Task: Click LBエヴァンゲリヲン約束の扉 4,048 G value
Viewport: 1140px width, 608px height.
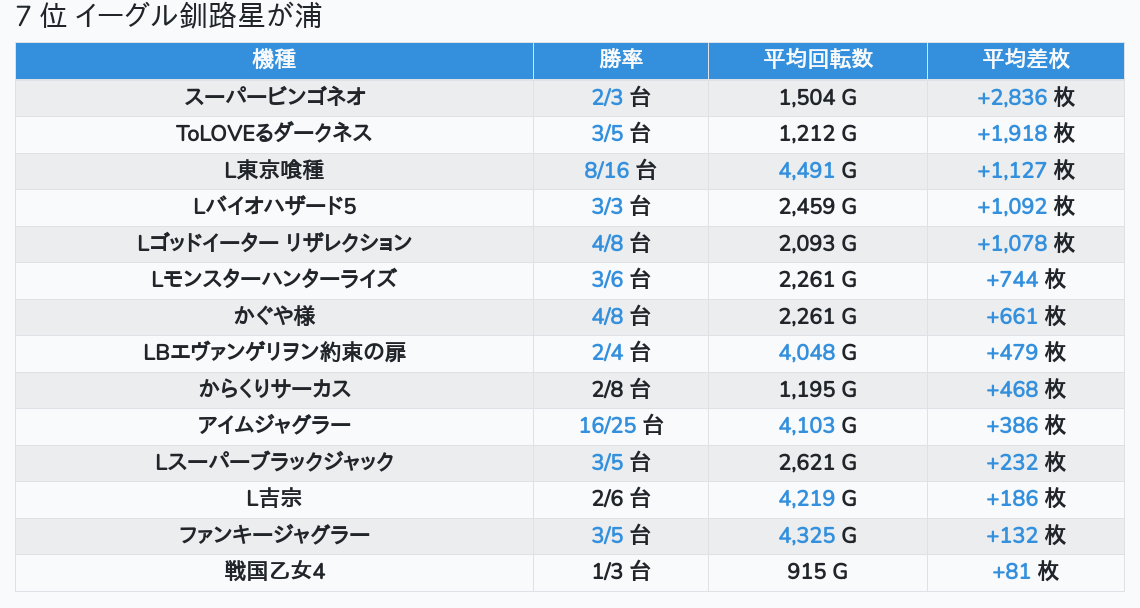Action: (x=818, y=353)
